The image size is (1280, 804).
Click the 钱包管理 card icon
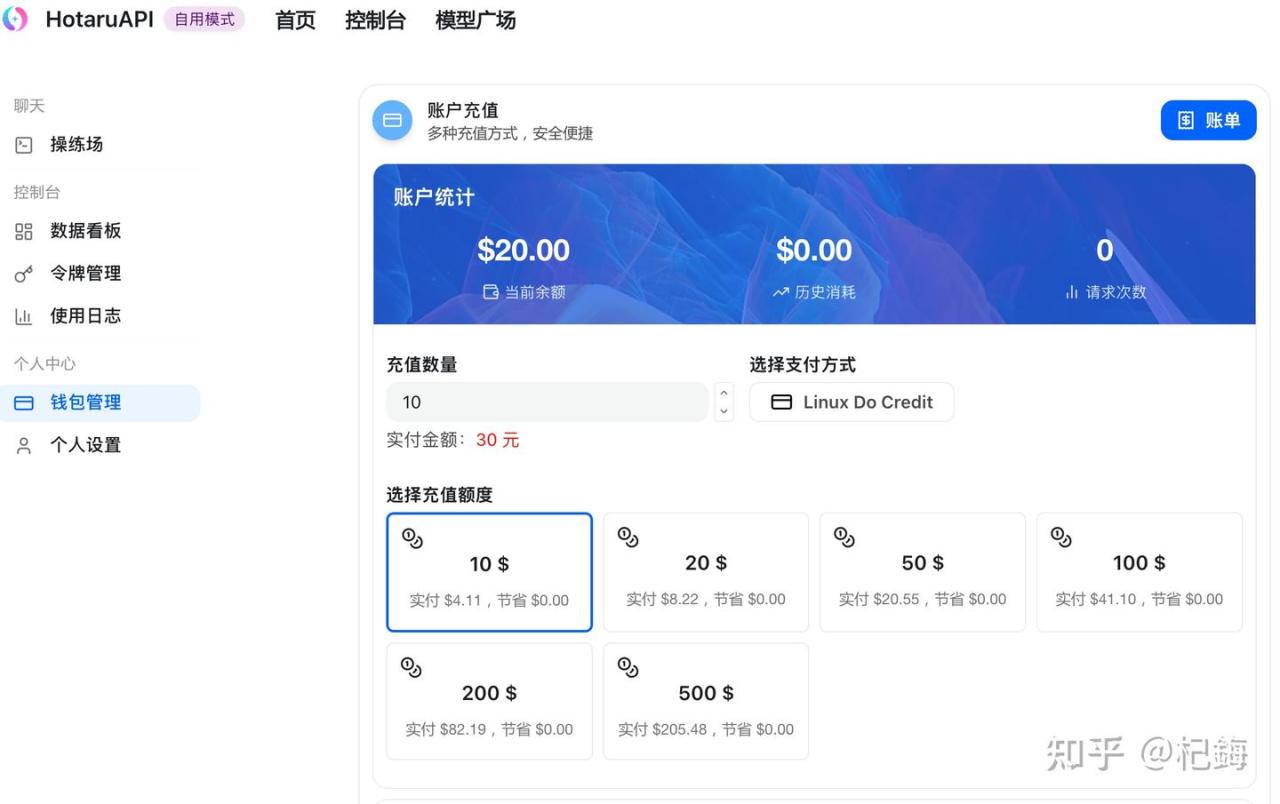click(x=24, y=403)
